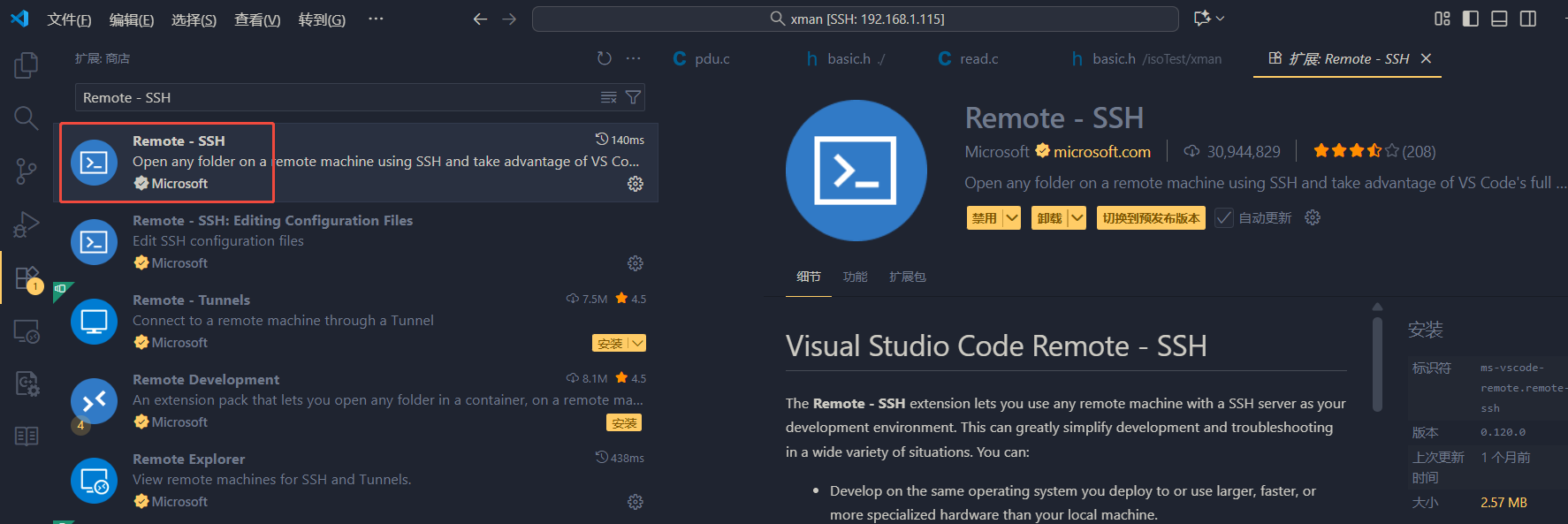Viewport: 1568px width, 524px height.
Task: Open the testing/extensions gear activity icon
Action: [x=27, y=384]
